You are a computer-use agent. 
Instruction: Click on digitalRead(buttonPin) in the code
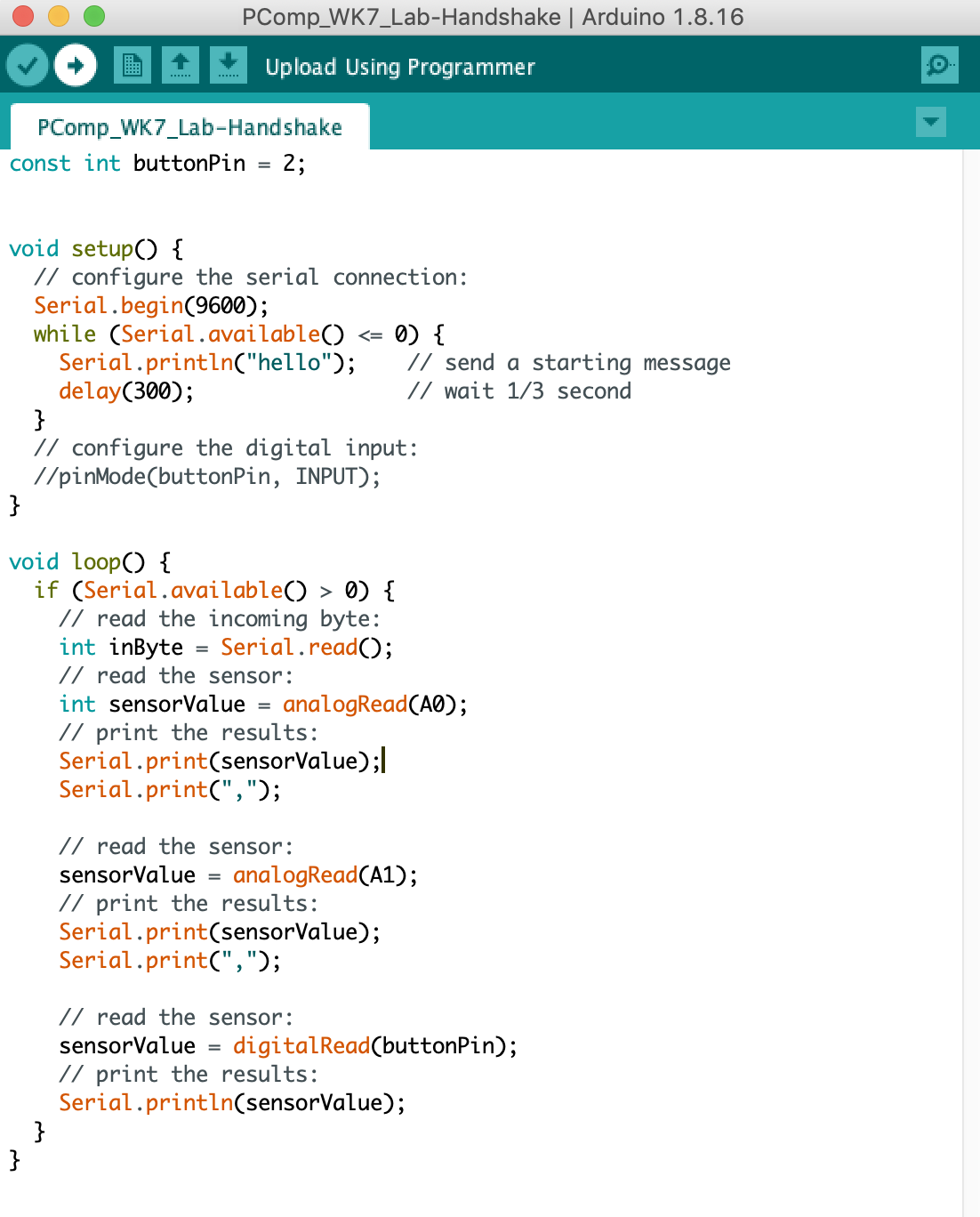[x=374, y=1046]
